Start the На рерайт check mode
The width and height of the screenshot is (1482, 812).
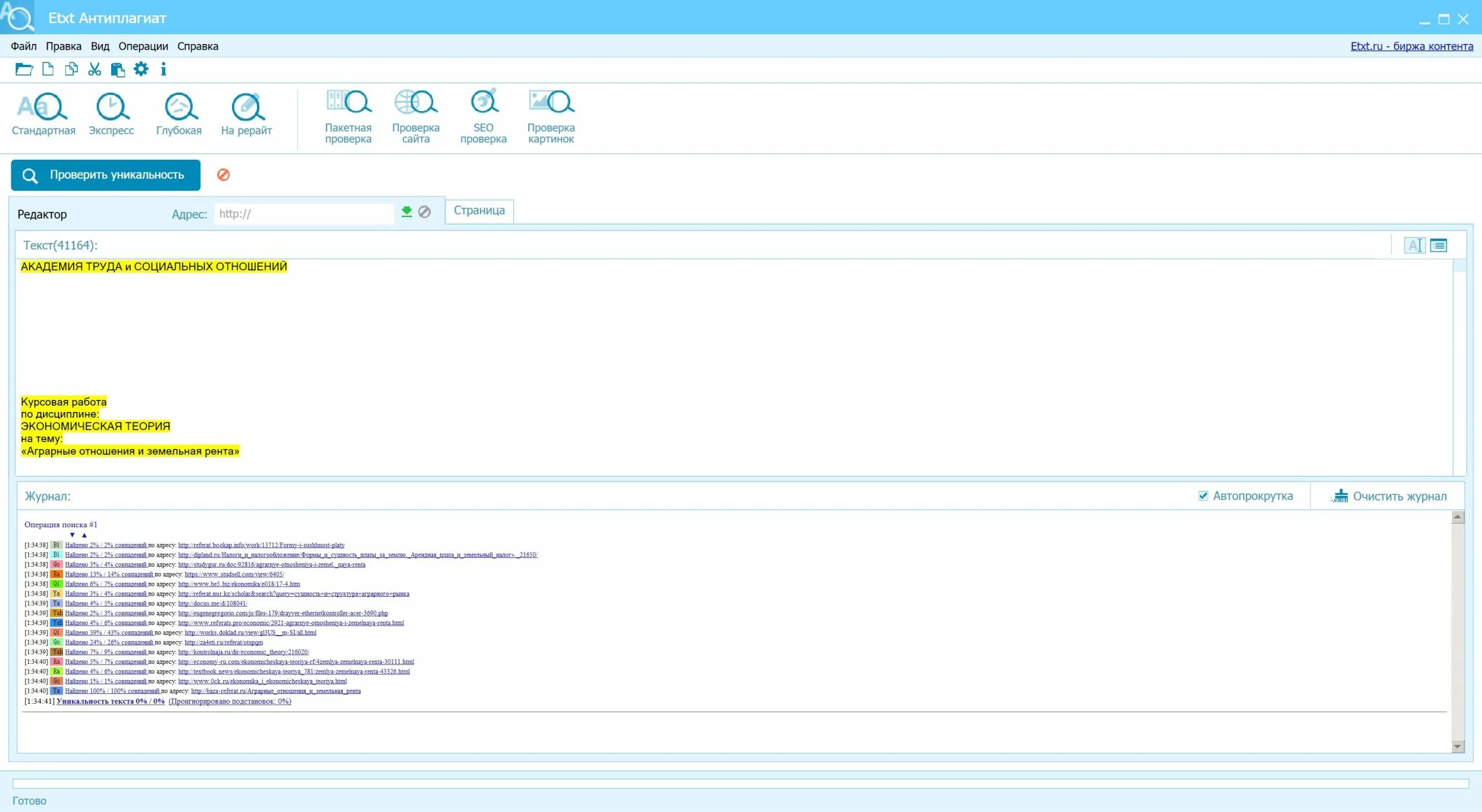(247, 114)
